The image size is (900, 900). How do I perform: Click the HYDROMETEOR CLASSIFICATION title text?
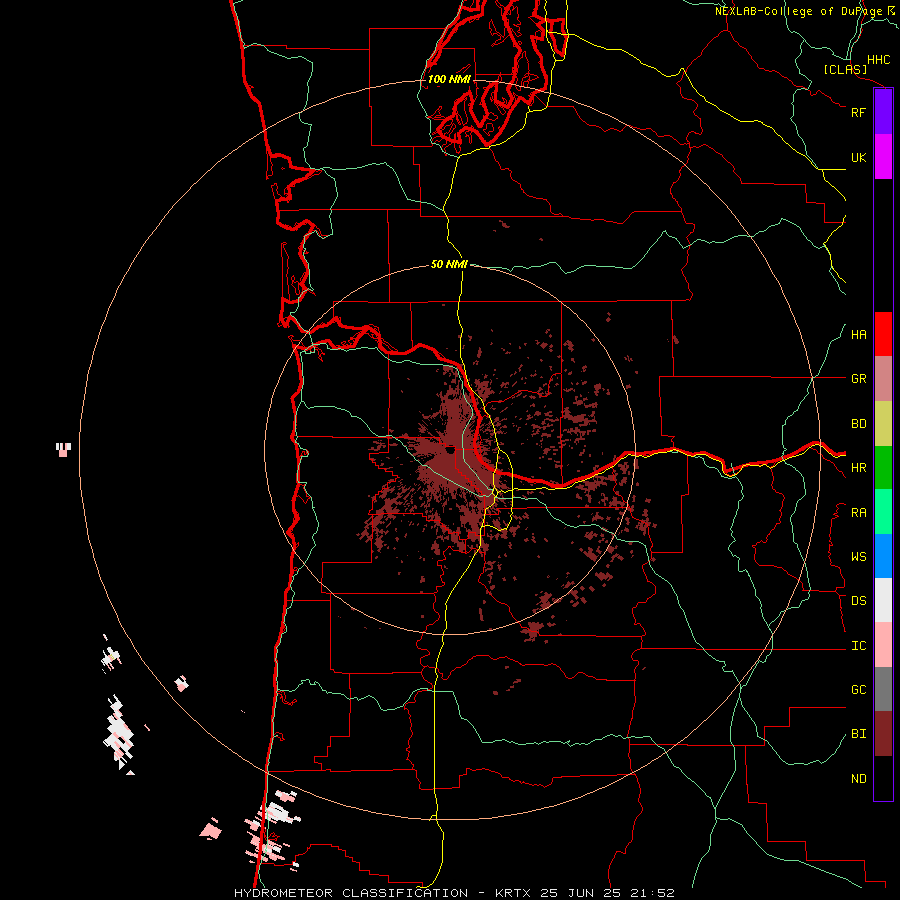click(x=351, y=893)
